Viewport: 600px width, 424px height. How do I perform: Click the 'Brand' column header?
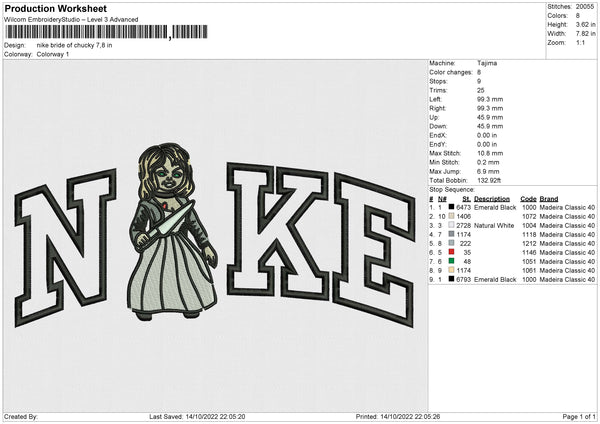coord(549,199)
